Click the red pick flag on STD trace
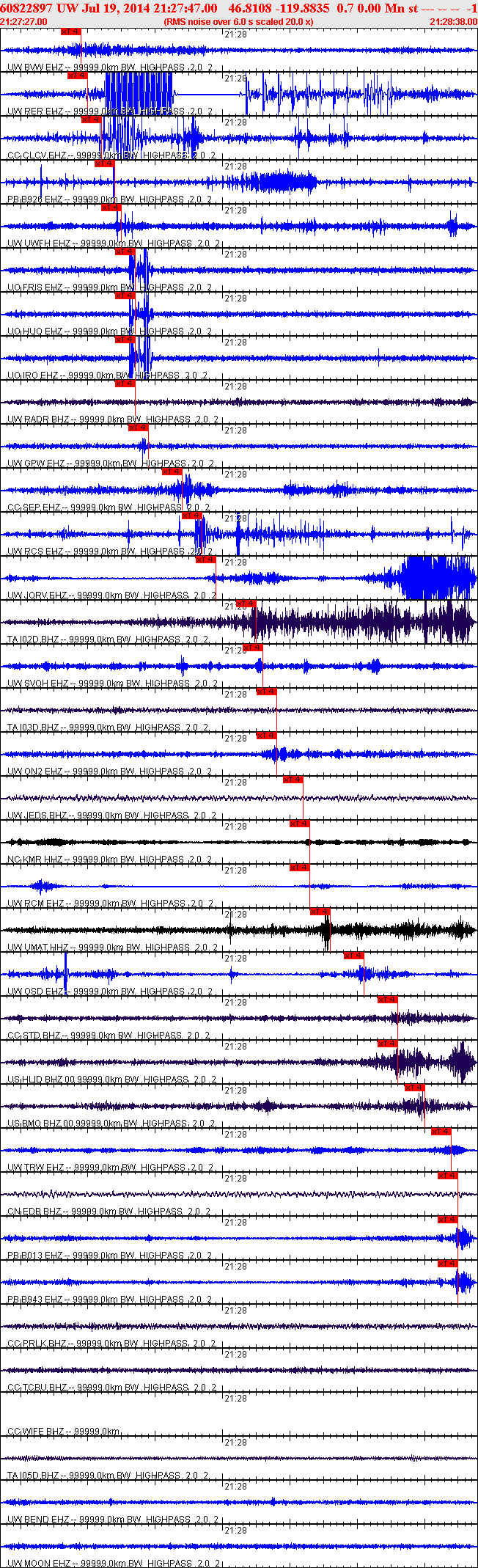The image size is (478, 1568). click(x=387, y=1000)
